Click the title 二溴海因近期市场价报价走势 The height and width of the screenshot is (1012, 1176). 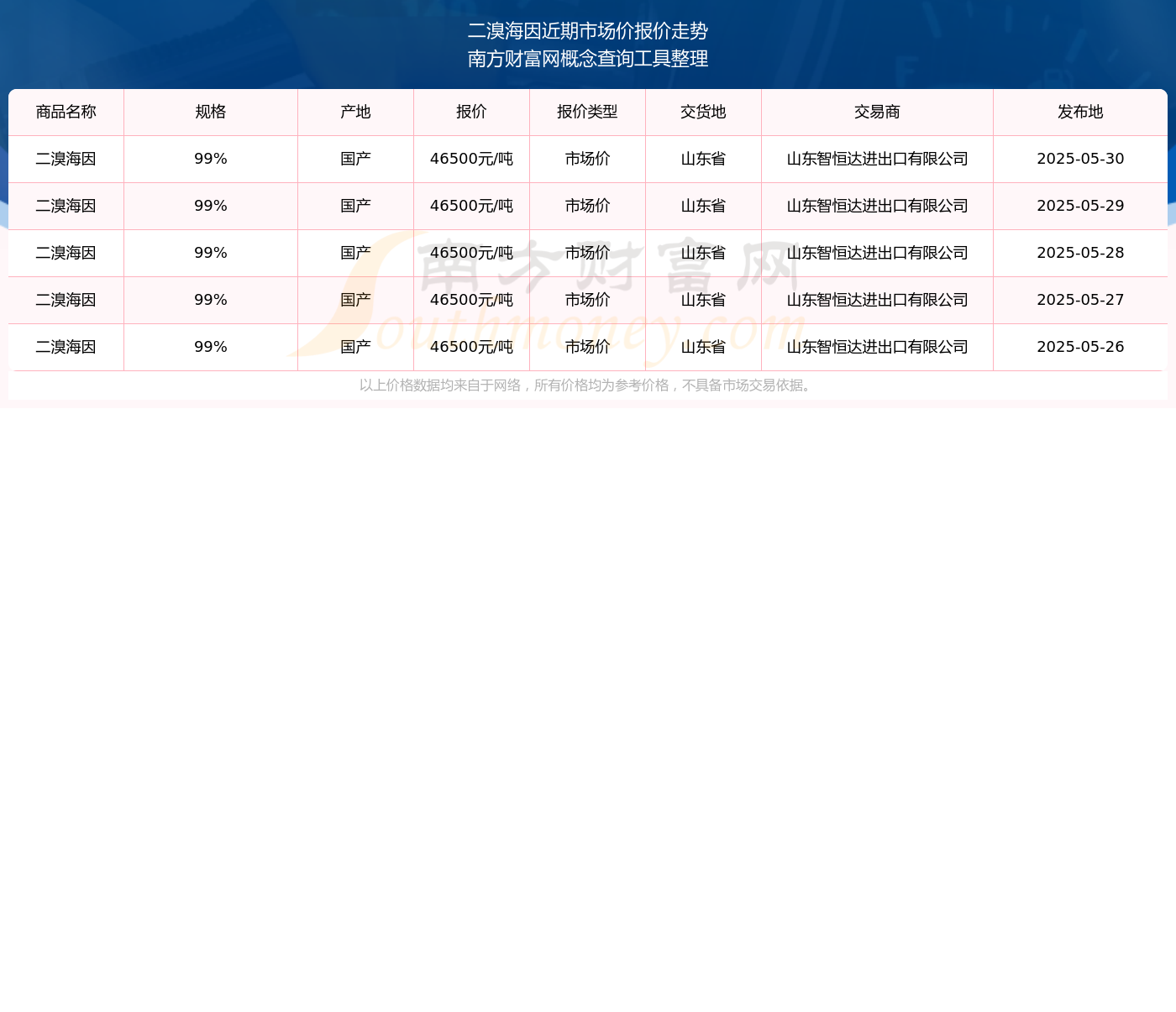588,31
